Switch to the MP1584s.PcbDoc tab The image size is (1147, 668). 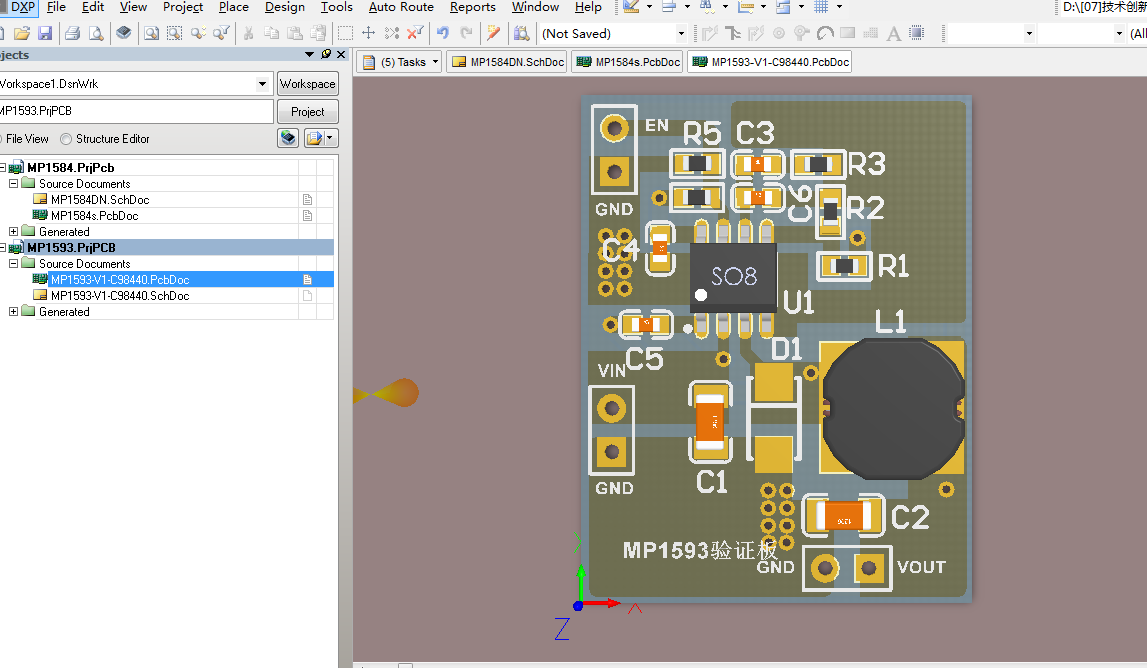628,62
